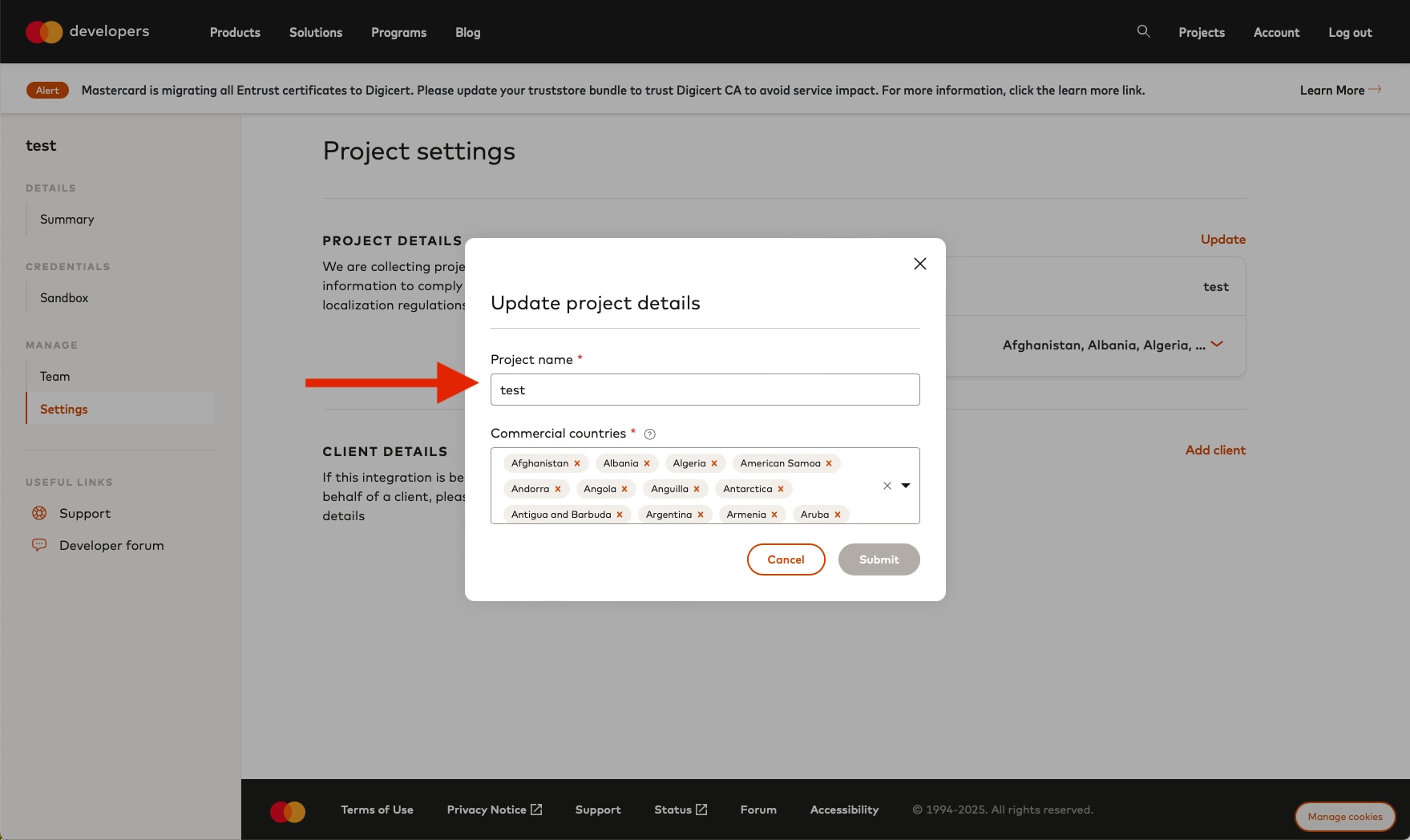Select Settings in the sidebar

[64, 409]
